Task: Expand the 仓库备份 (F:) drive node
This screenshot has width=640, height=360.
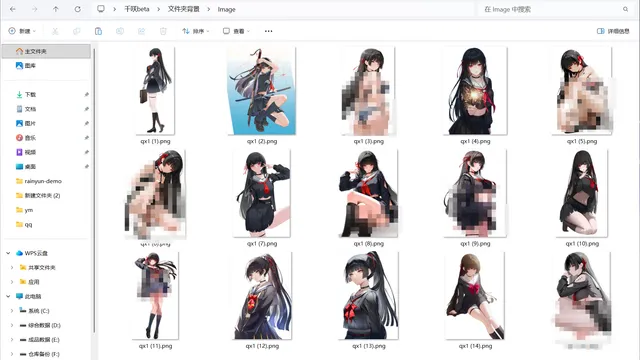Action: pos(12,354)
